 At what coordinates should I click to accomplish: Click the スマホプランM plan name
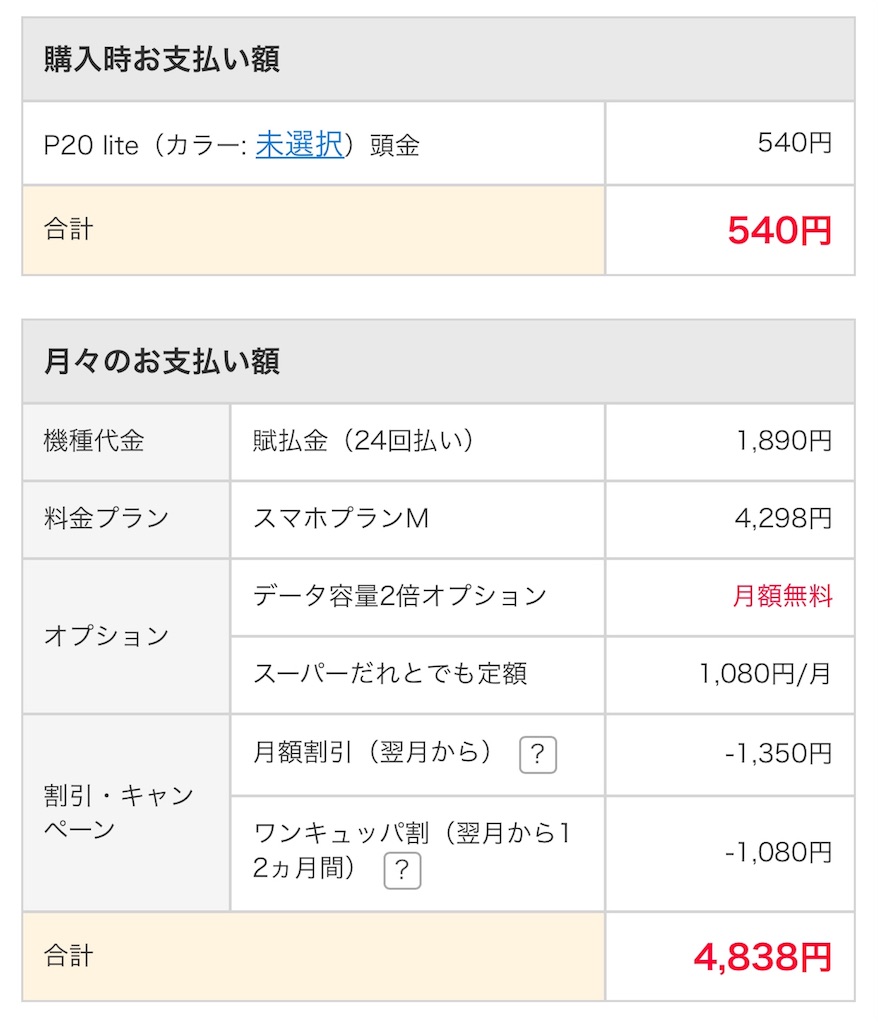(x=340, y=519)
